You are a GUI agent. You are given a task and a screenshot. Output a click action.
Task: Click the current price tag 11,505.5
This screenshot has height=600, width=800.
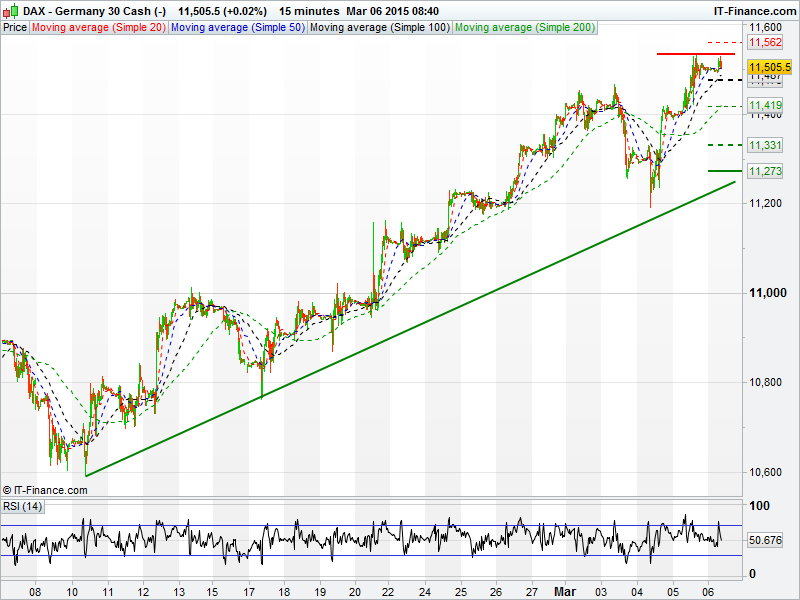(770, 65)
